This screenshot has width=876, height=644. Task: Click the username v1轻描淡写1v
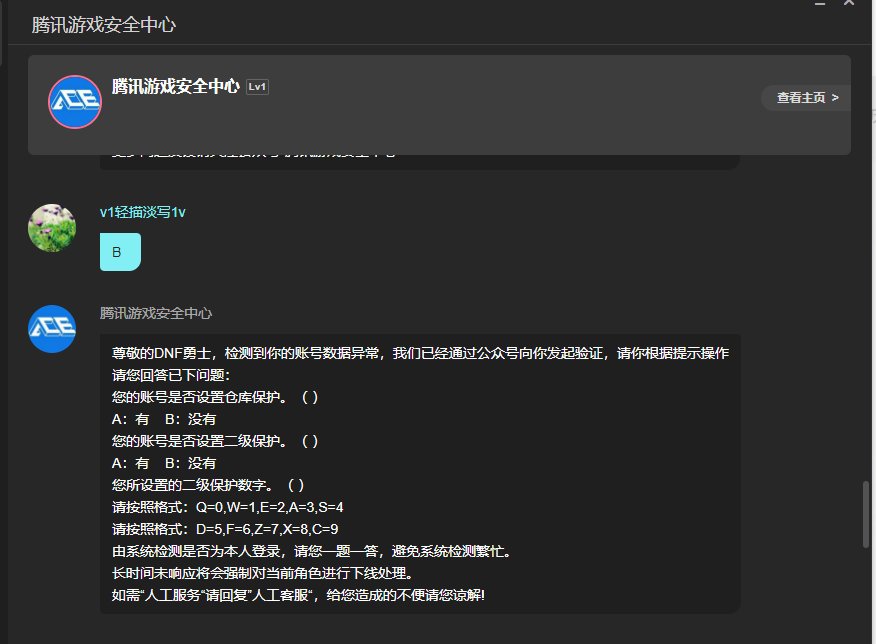142,212
